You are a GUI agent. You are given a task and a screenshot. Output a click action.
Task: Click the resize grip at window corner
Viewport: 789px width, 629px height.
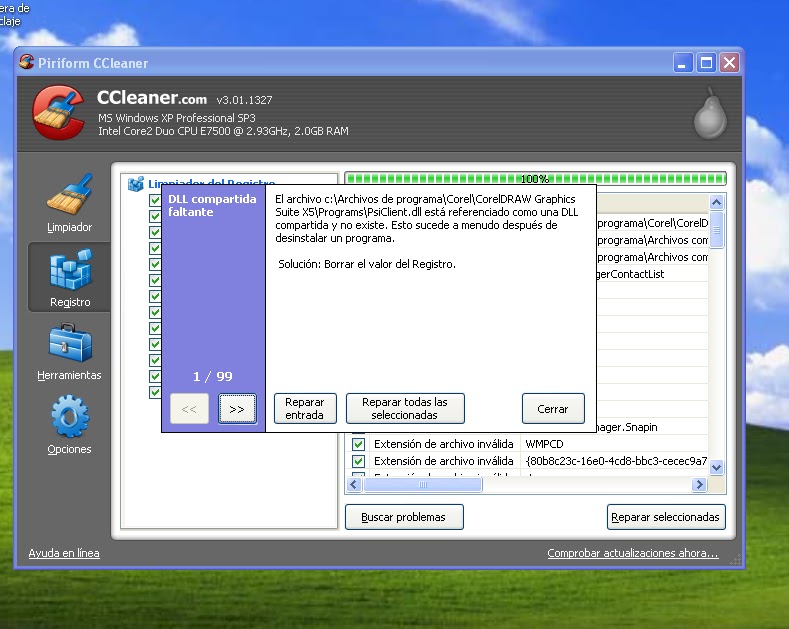tap(737, 560)
